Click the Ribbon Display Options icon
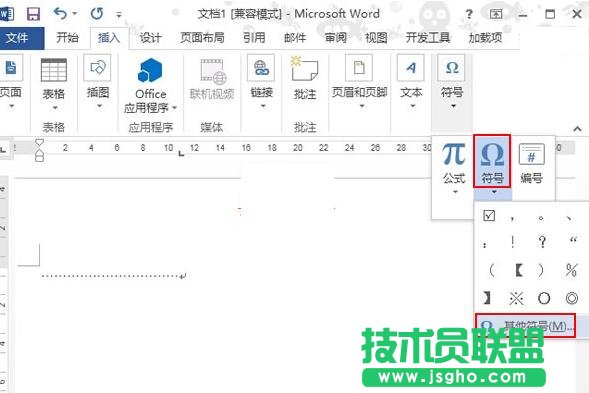 (x=496, y=15)
